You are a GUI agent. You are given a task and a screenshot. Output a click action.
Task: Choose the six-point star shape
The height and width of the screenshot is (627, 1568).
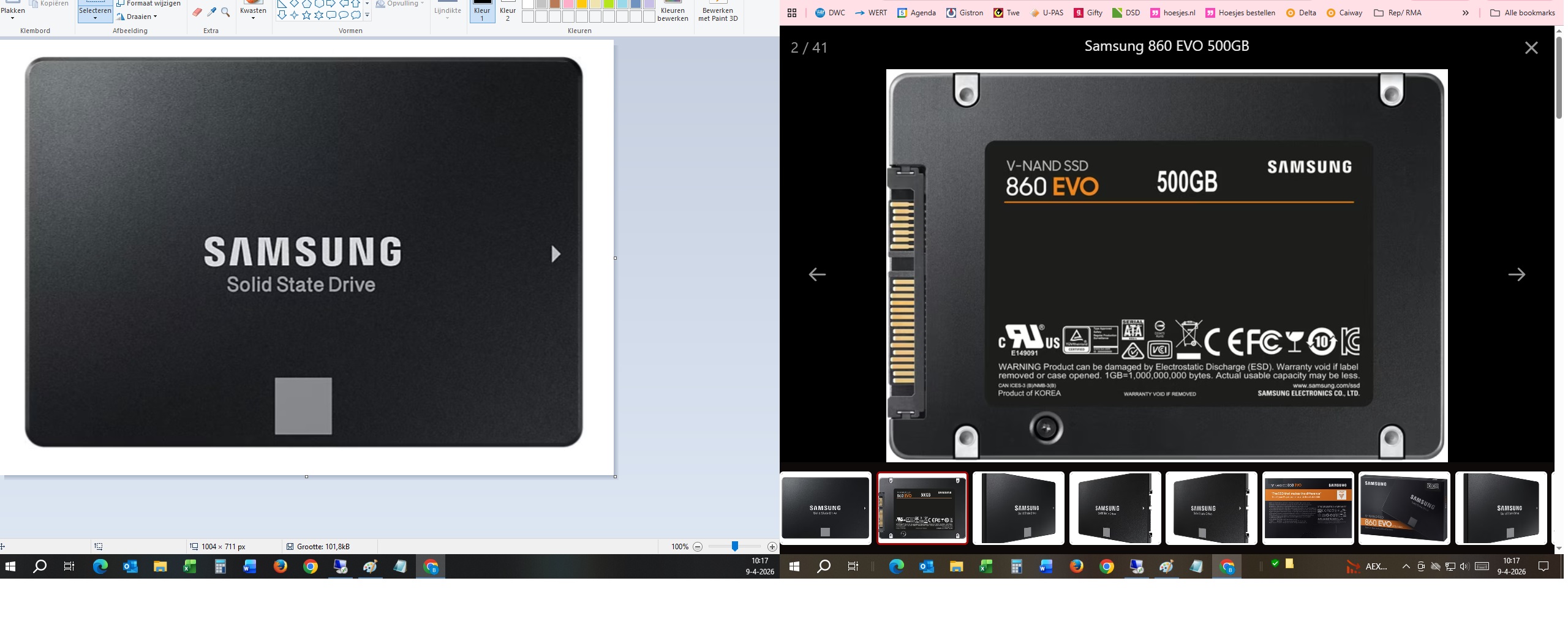[318, 15]
